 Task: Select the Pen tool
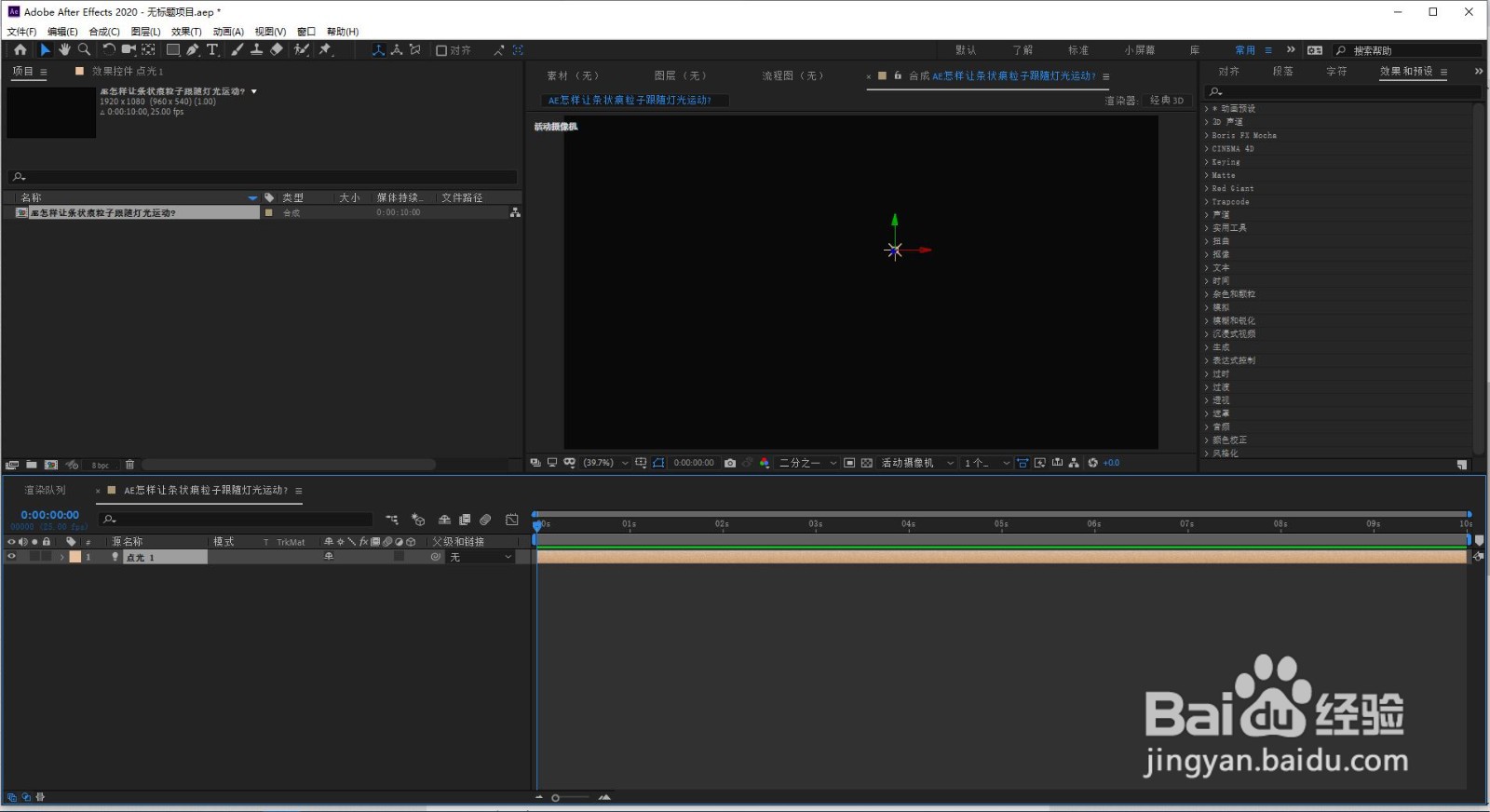coord(193,49)
